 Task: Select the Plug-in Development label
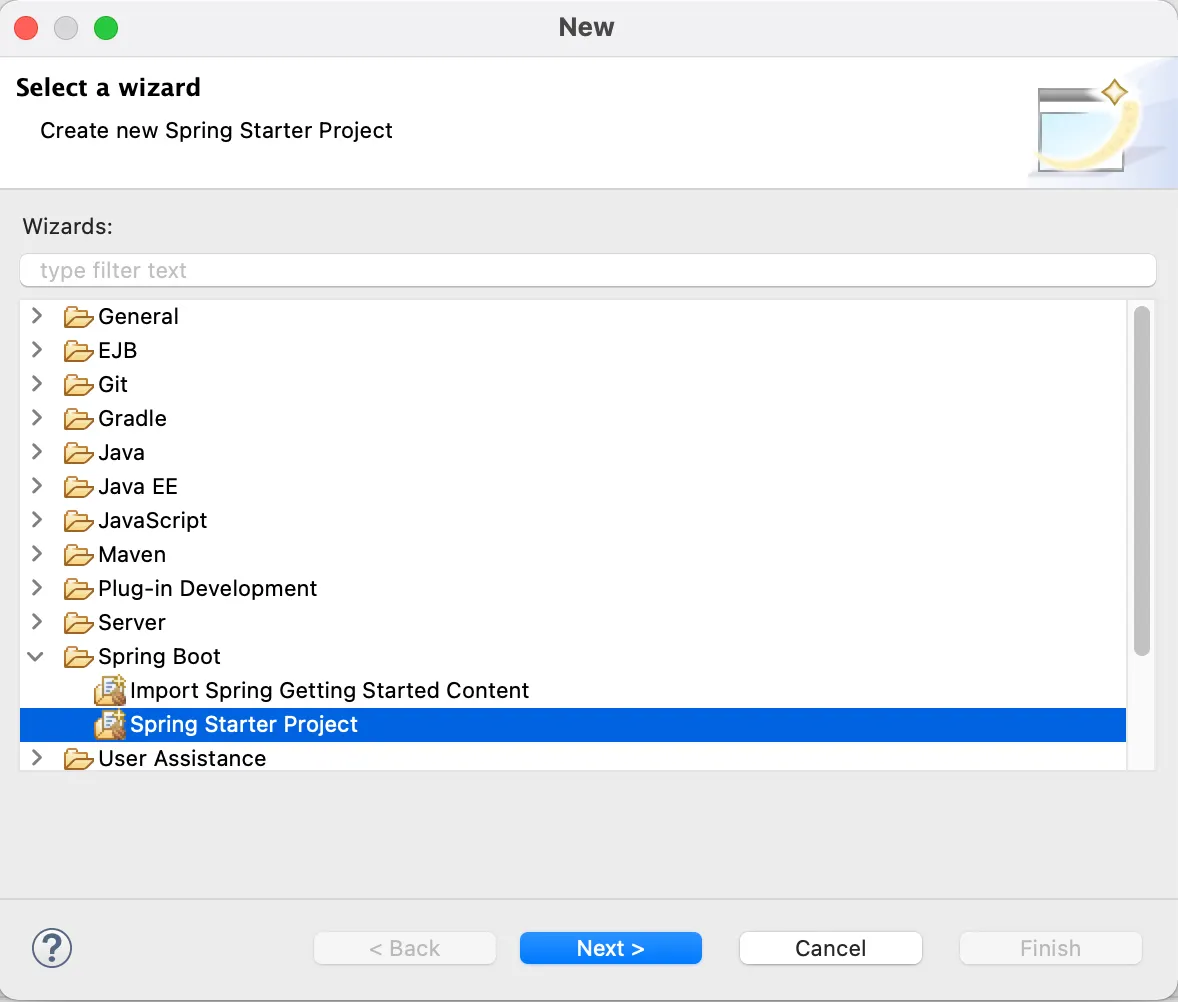pos(207,589)
